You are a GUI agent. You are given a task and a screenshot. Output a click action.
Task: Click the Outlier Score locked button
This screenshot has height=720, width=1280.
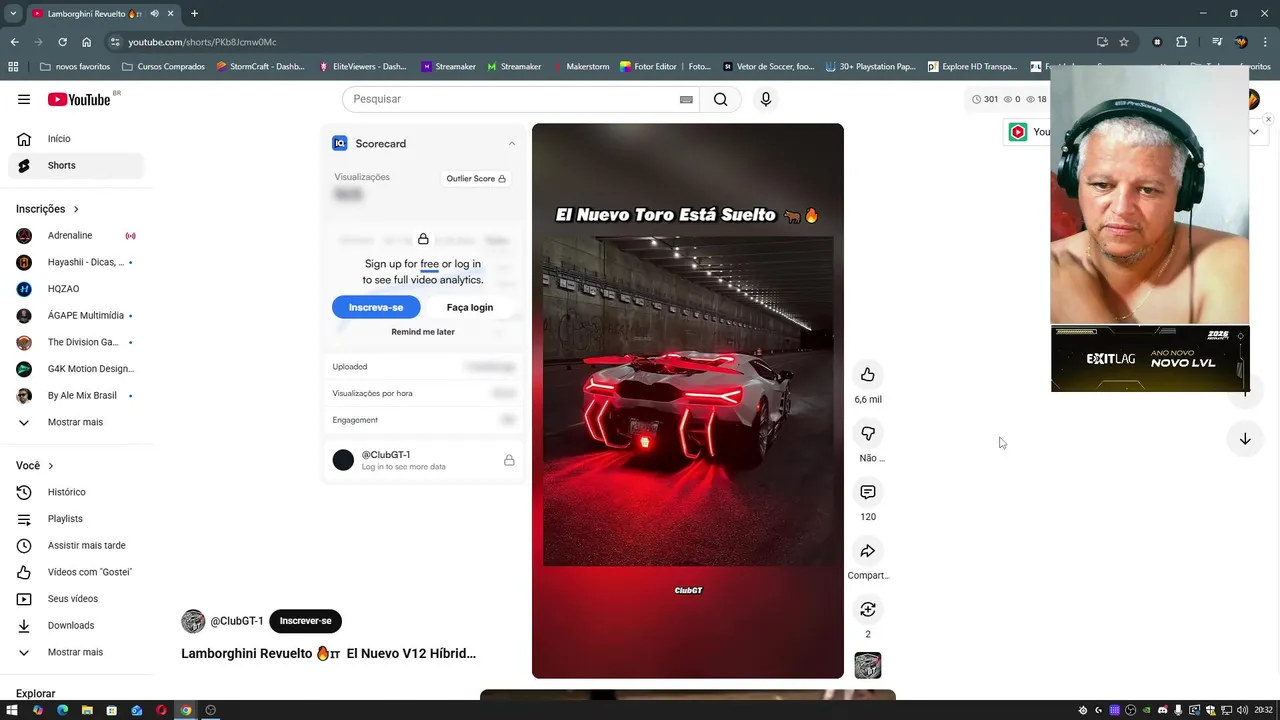pos(476,178)
